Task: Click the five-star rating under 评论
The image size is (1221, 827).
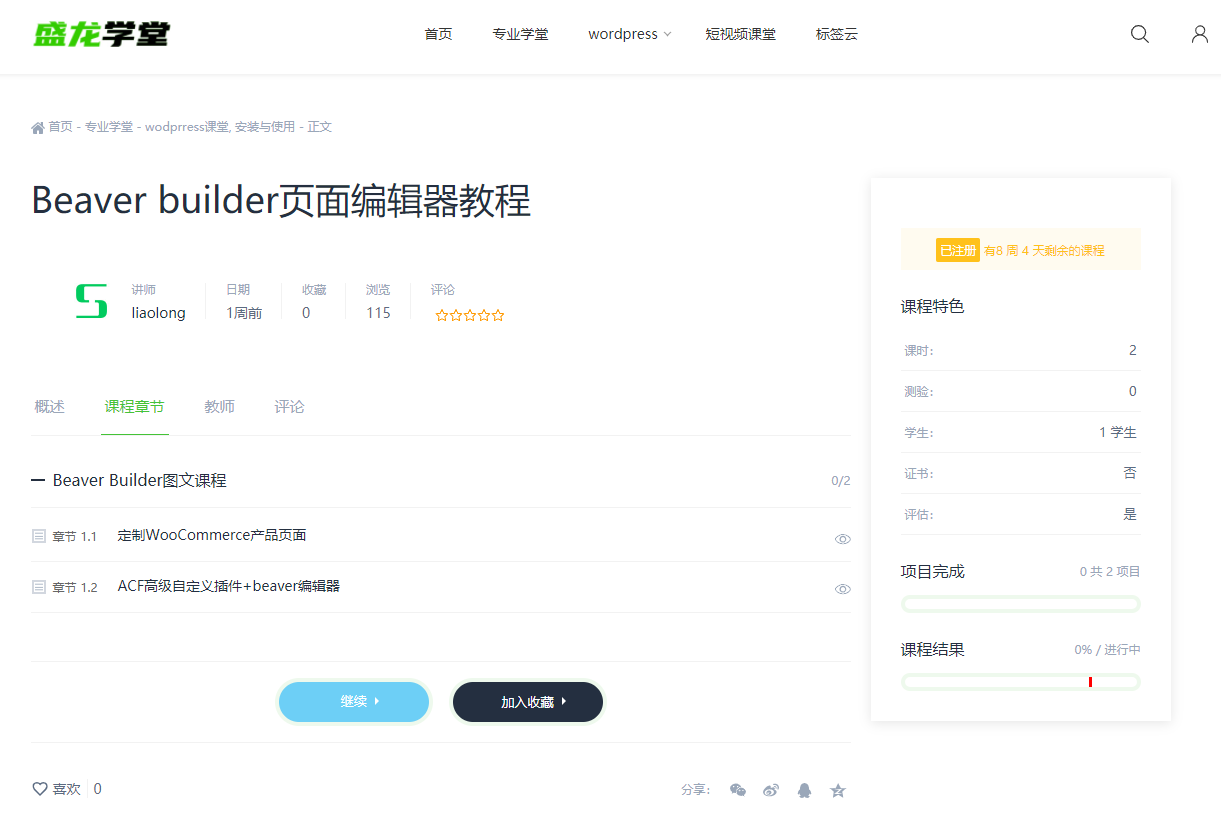Action: pyautogui.click(x=470, y=315)
